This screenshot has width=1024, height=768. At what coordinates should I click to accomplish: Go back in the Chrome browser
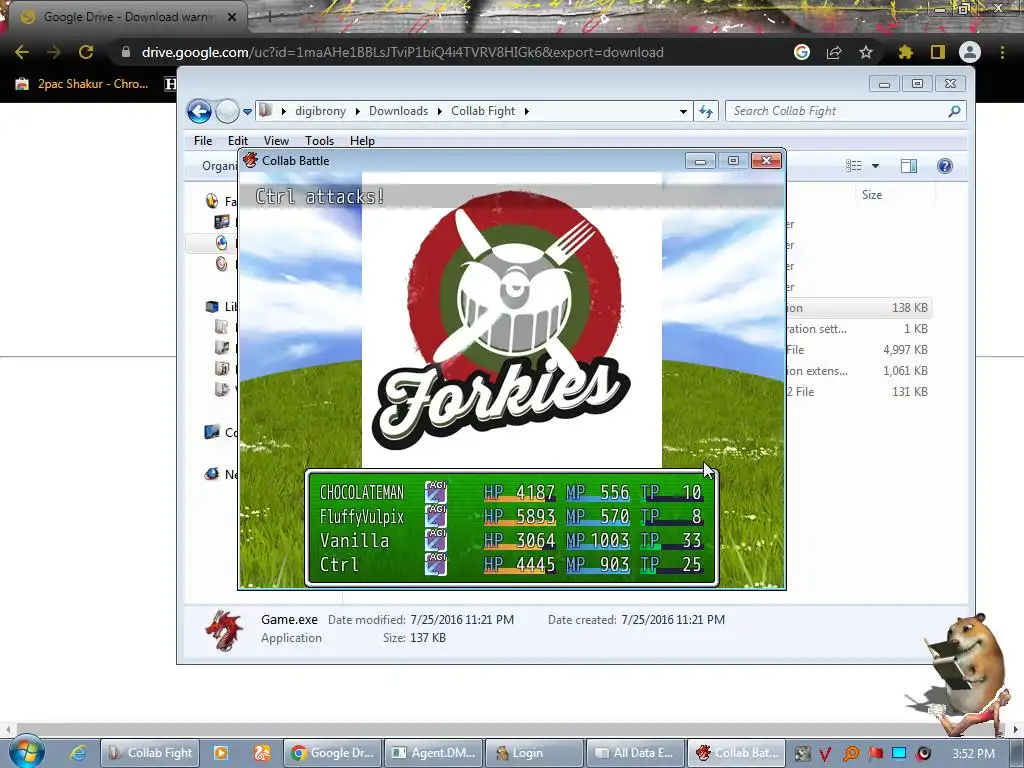(22, 52)
